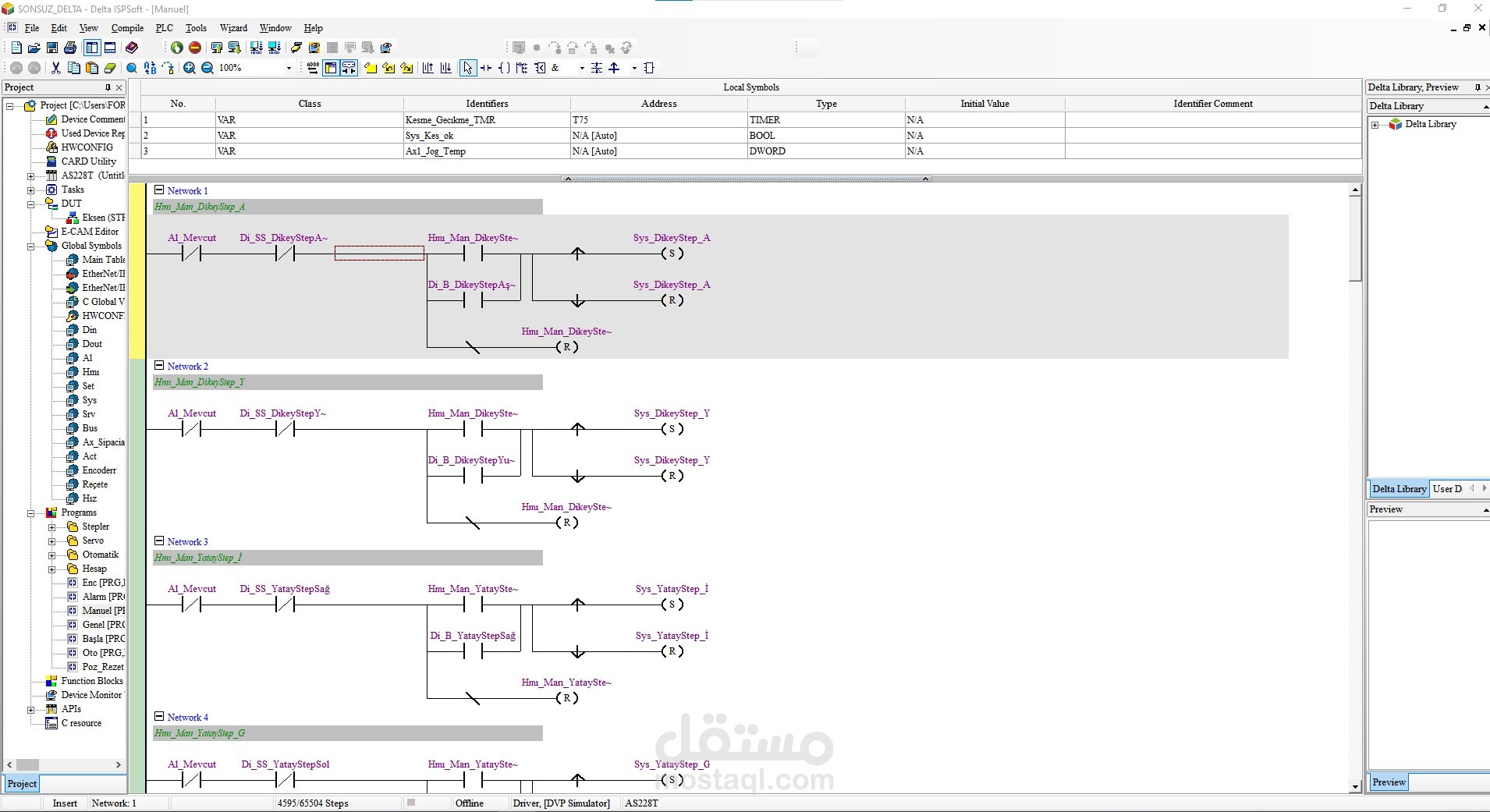The height and width of the screenshot is (812, 1490).
Task: Open the ampersand instruction dropdown arrow
Action: click(582, 68)
